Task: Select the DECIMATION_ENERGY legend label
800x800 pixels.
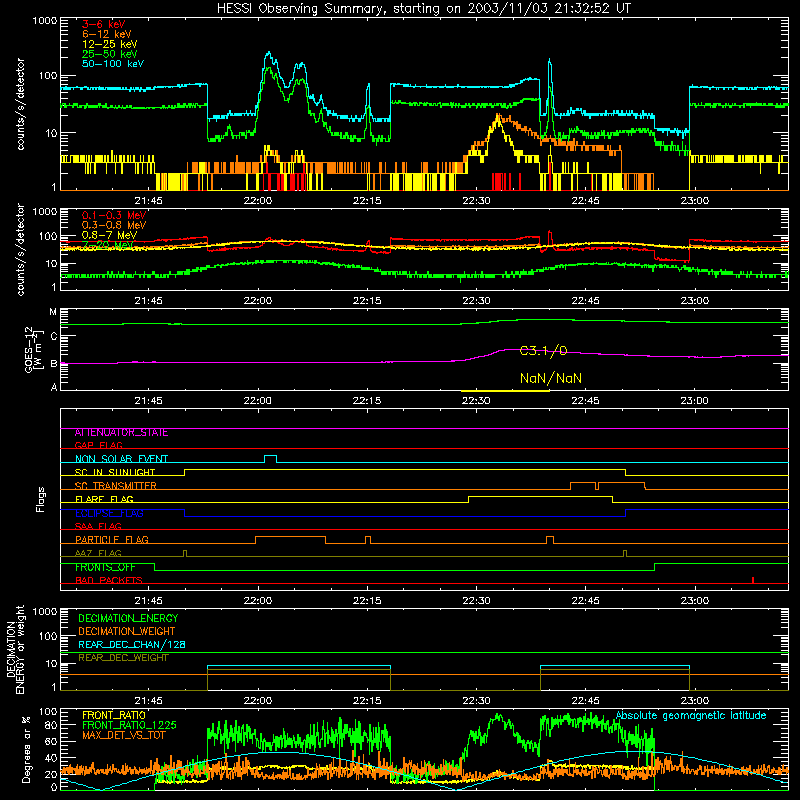Action: (x=128, y=618)
